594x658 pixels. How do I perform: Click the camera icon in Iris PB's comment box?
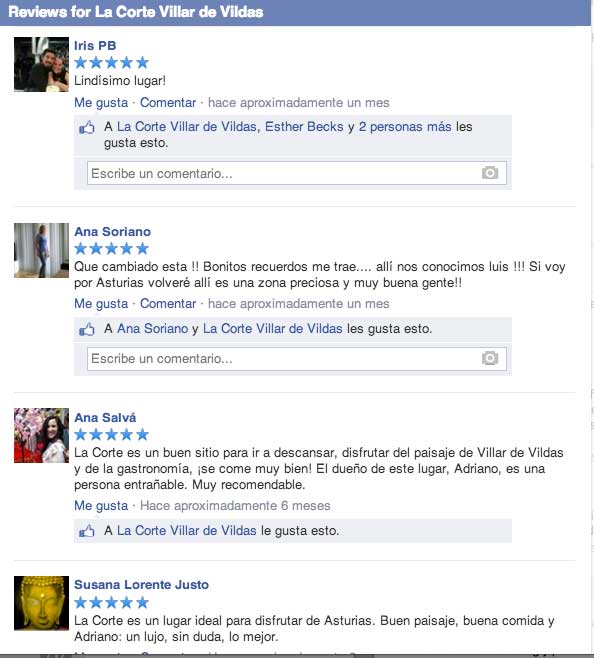490,172
